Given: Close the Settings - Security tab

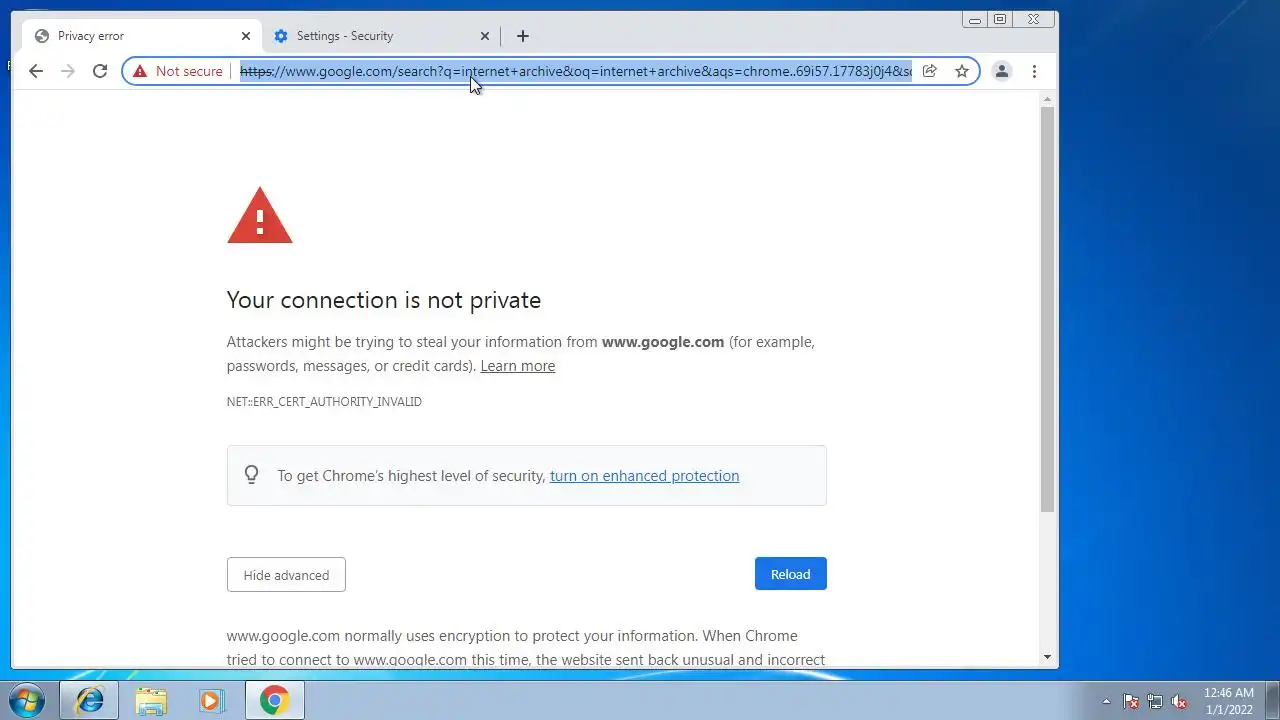Looking at the screenshot, I should (485, 36).
